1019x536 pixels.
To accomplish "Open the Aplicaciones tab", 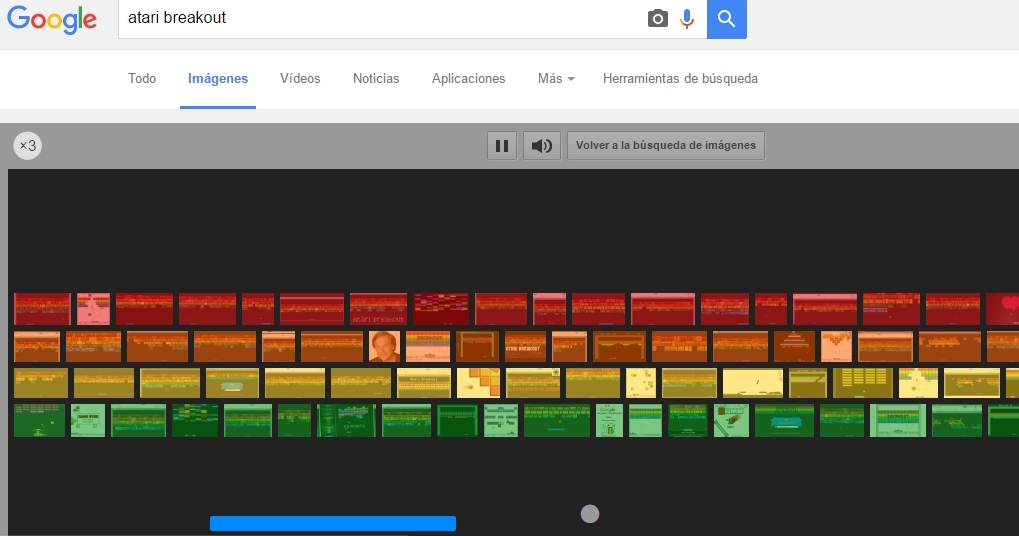I will (469, 79).
